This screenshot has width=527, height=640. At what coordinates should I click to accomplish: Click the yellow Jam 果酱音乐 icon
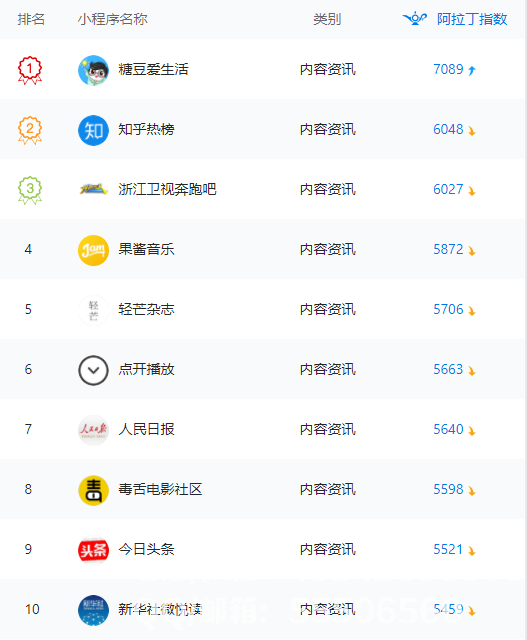93,250
